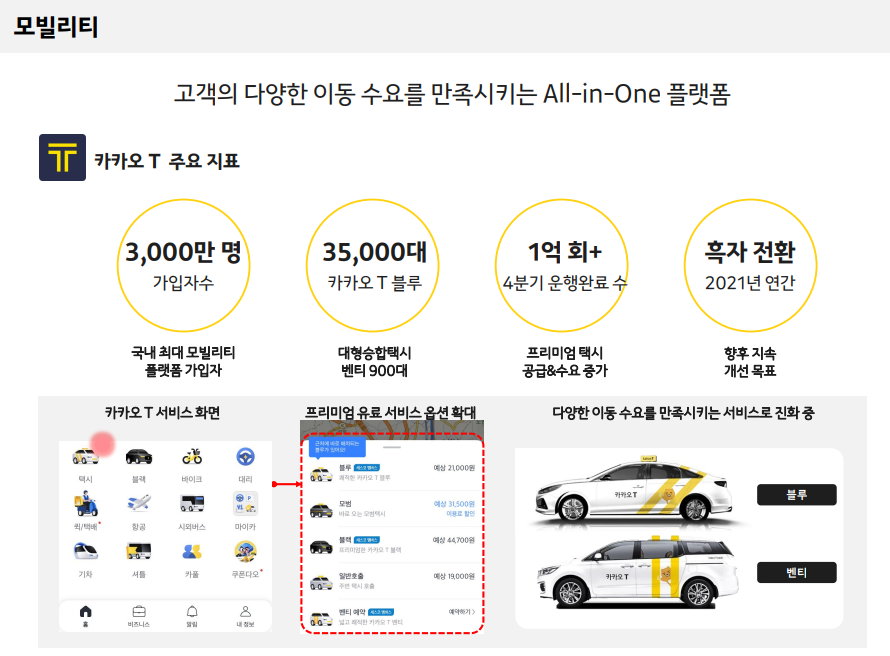The width and height of the screenshot is (890, 656).
Task: Open the 시외버스 bus icon
Action: (192, 503)
